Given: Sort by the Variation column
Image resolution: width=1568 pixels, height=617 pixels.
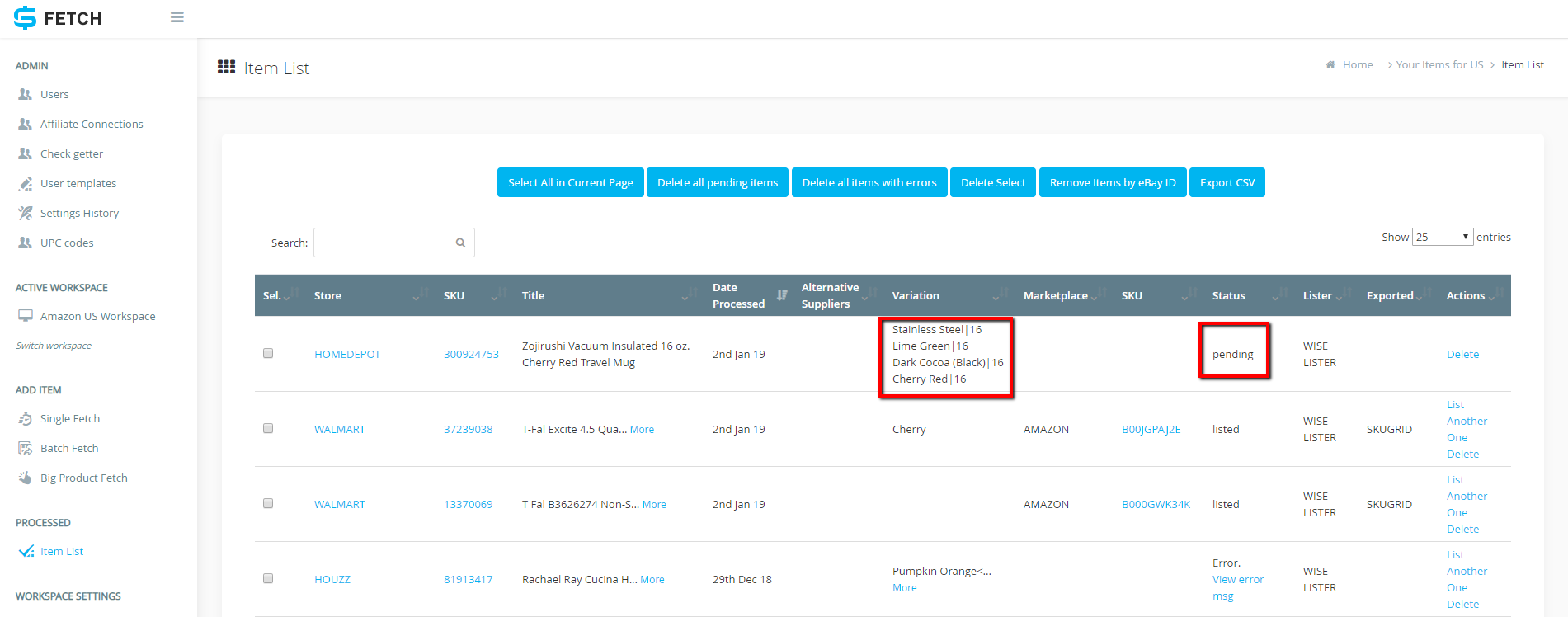Looking at the screenshot, I should click(x=949, y=295).
